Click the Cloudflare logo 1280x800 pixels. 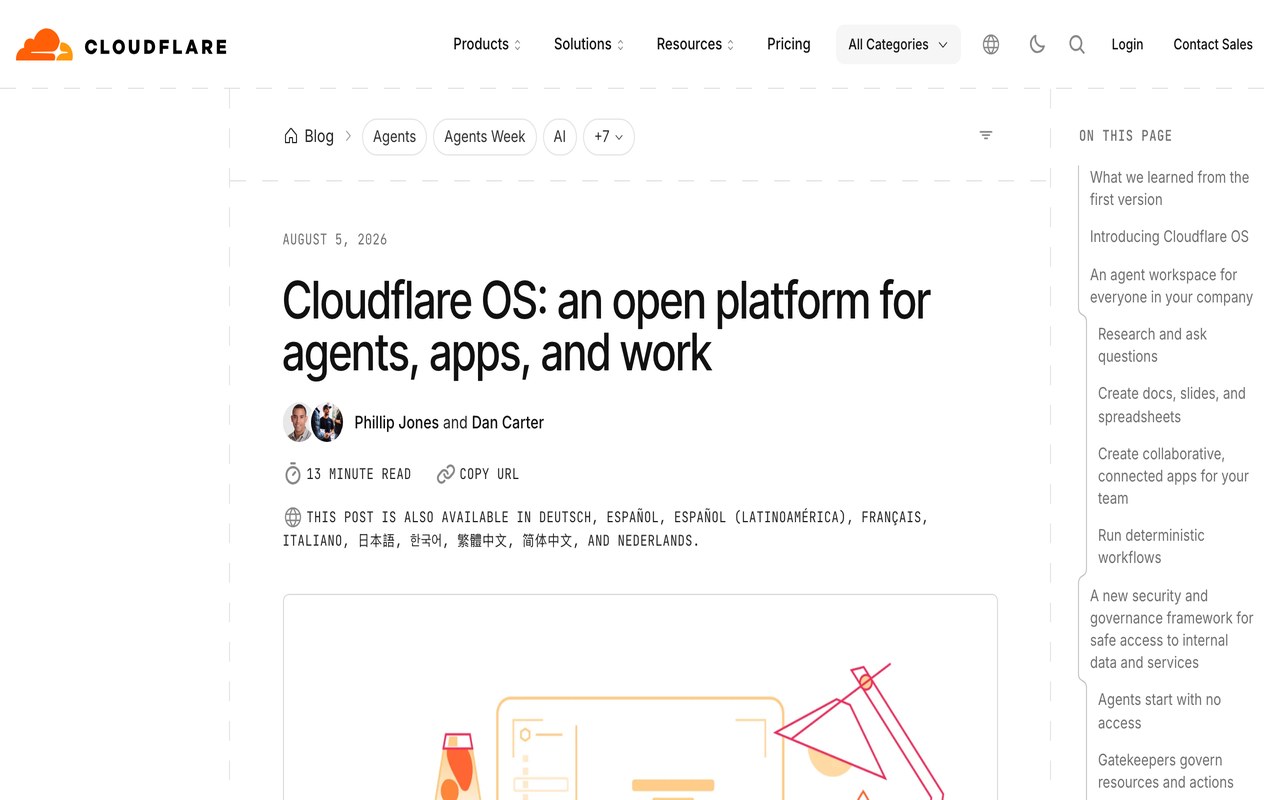pos(121,45)
